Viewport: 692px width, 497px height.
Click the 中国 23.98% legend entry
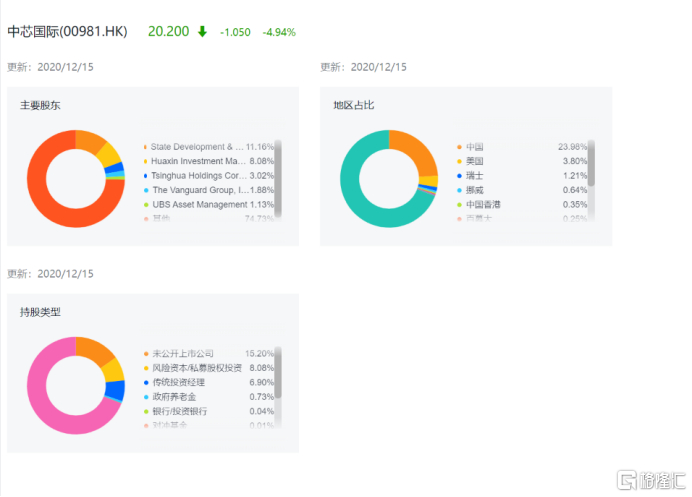[x=522, y=147]
